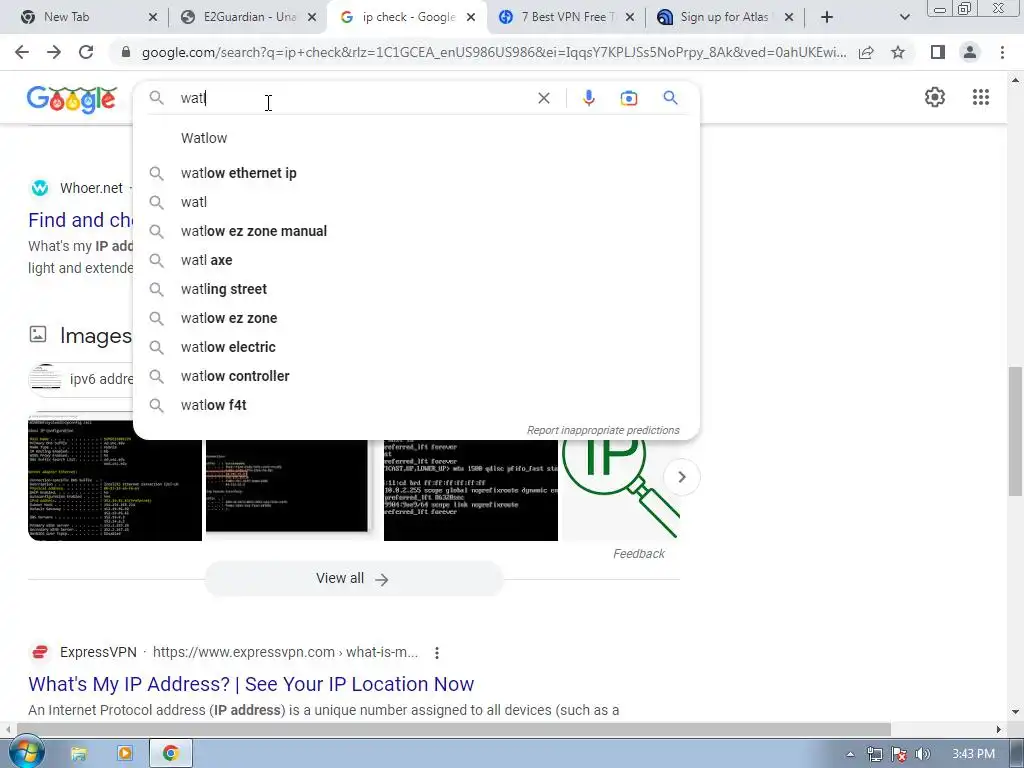Open the Whoer.net result title link

[80, 220]
